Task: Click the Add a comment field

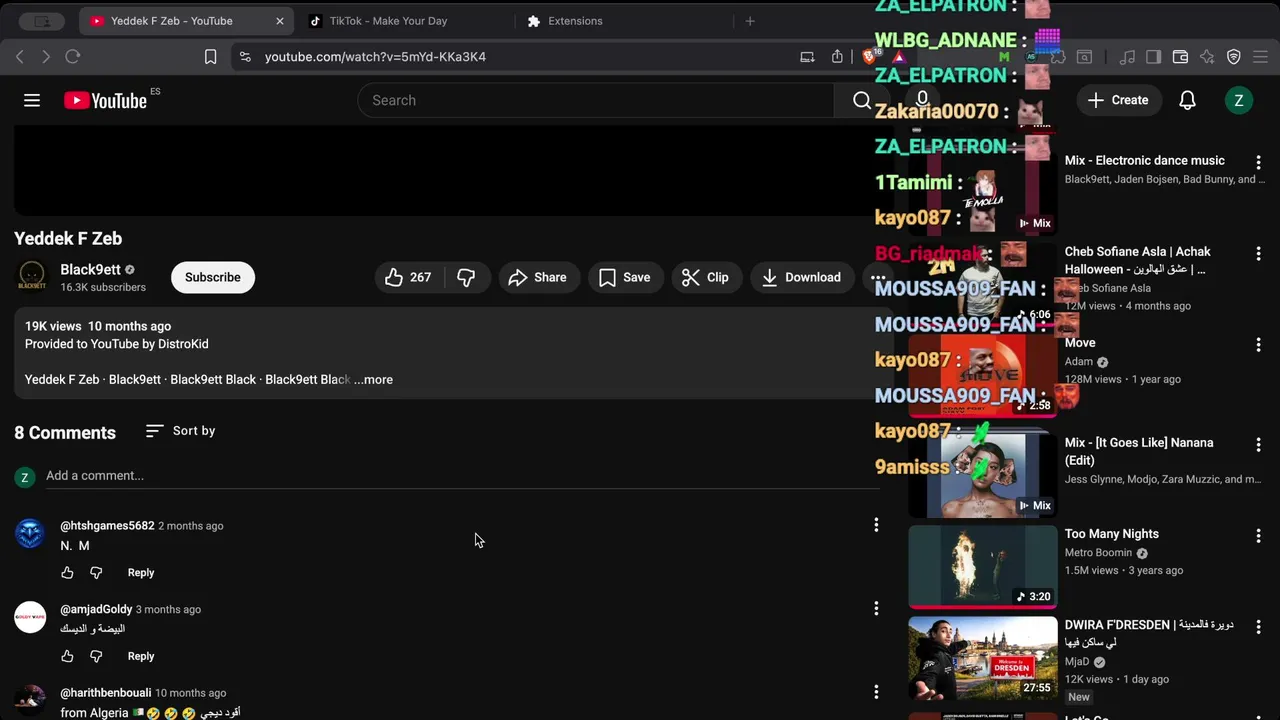Action: [463, 476]
